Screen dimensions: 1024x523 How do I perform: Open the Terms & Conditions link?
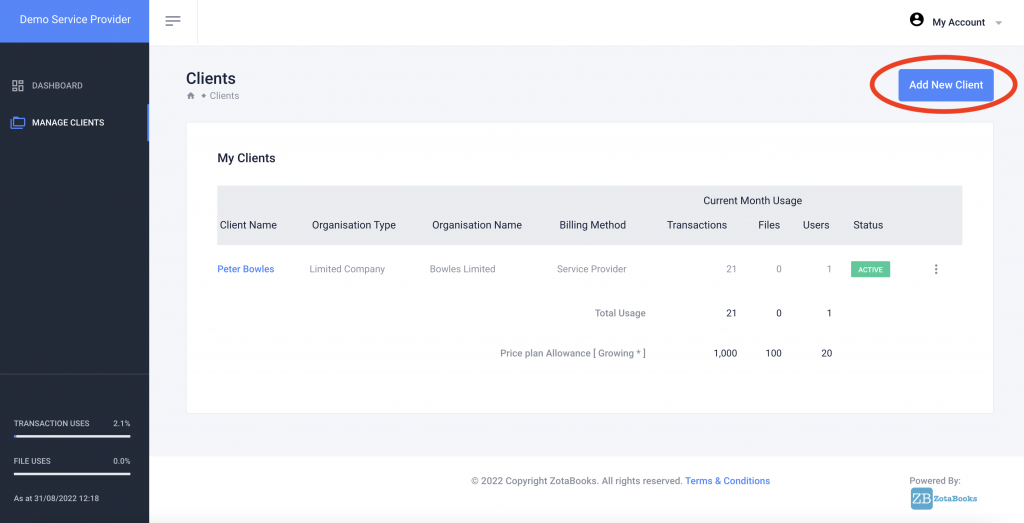point(727,481)
